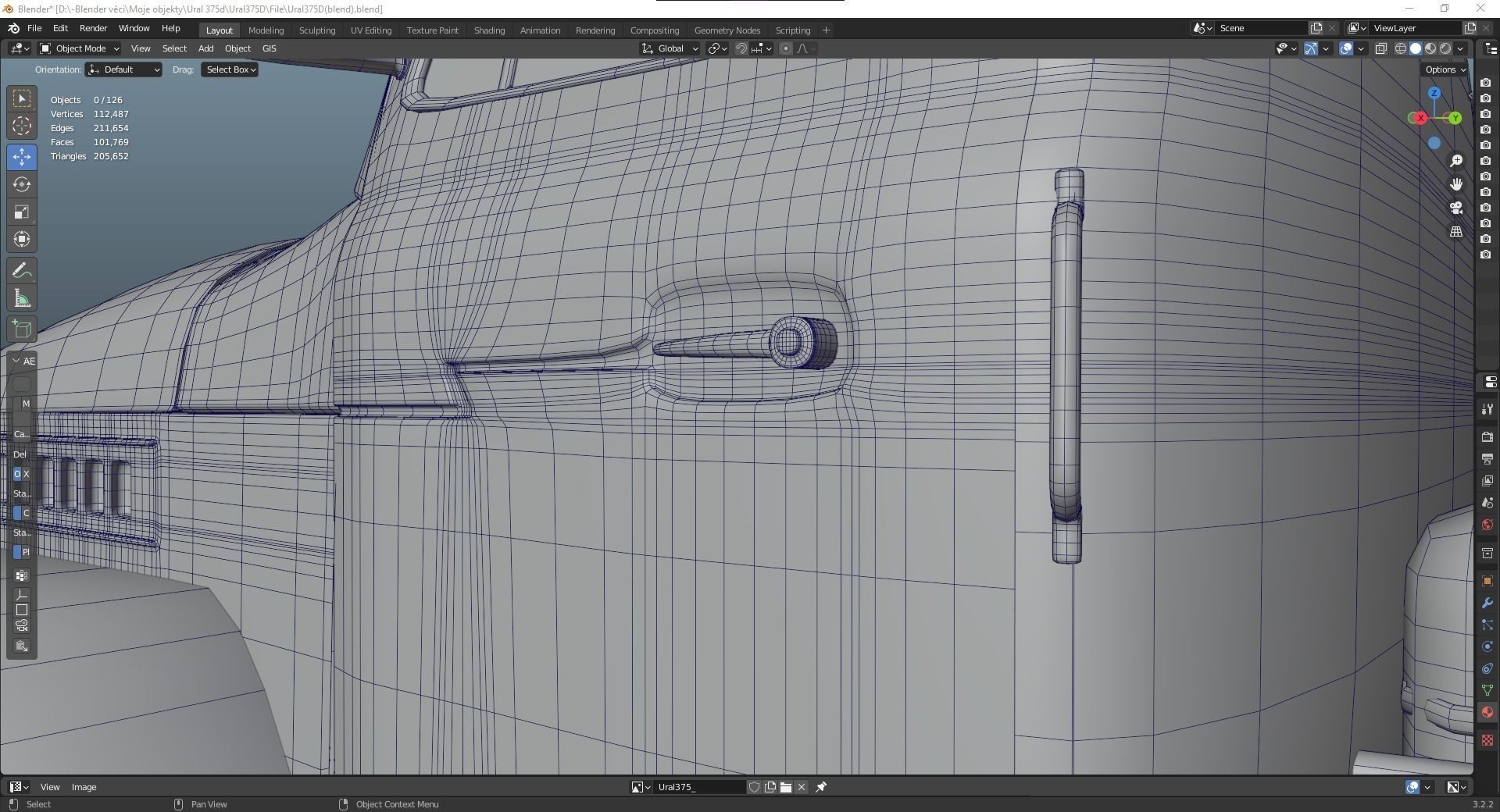The width and height of the screenshot is (1500, 812).
Task: Open the Object Data properties triangle tab
Action: tap(1487, 690)
